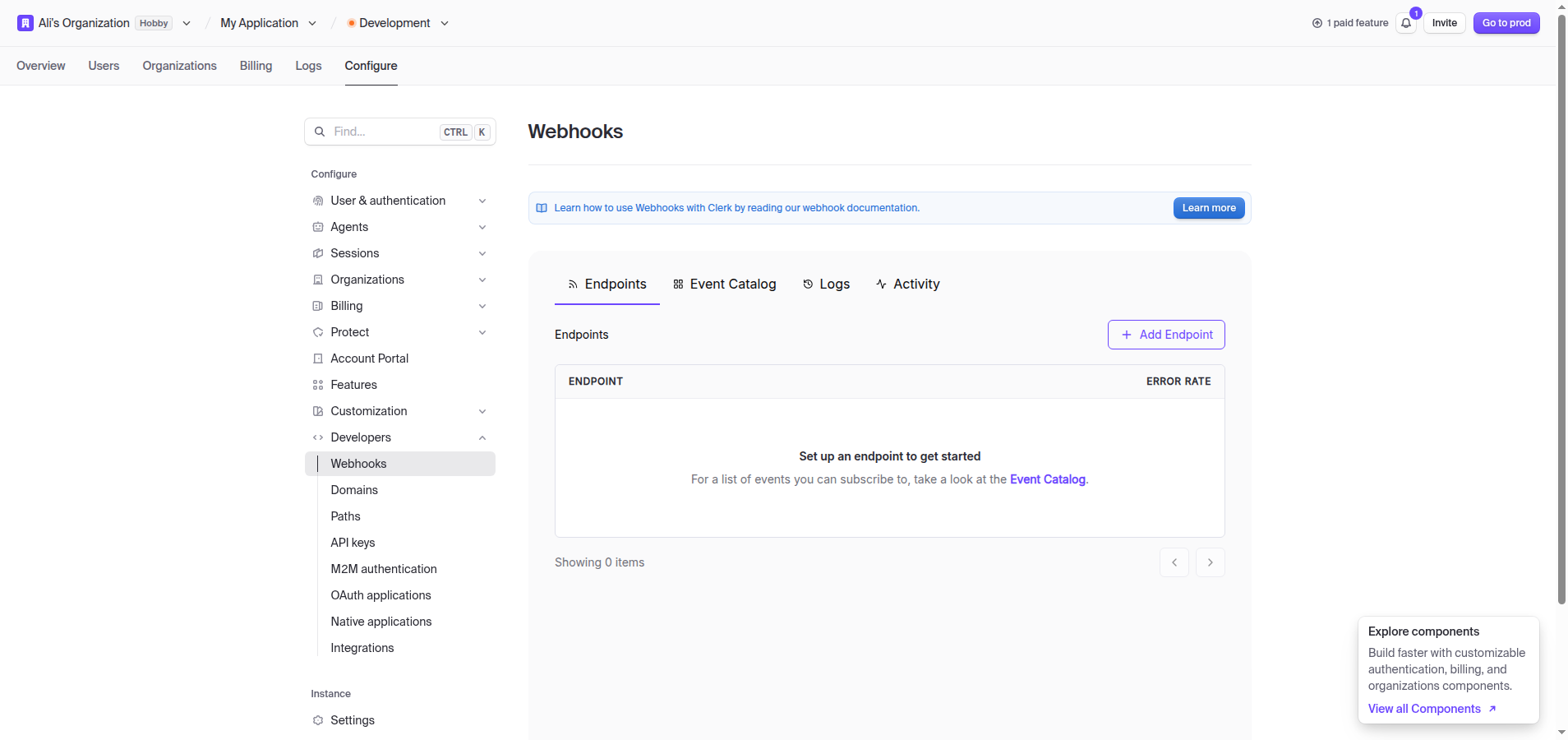1568x740 pixels.
Task: Click the Learn more button
Action: point(1209,208)
